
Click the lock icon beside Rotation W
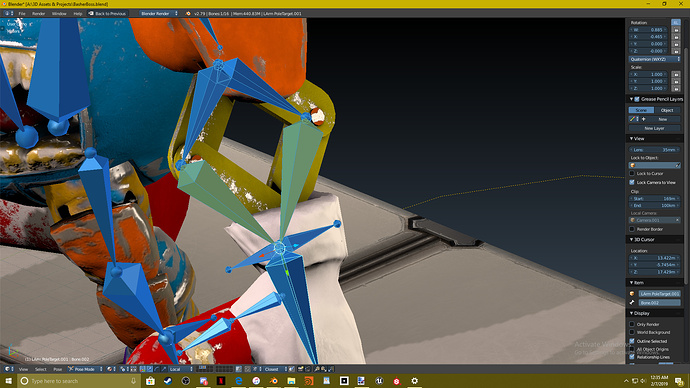676,30
